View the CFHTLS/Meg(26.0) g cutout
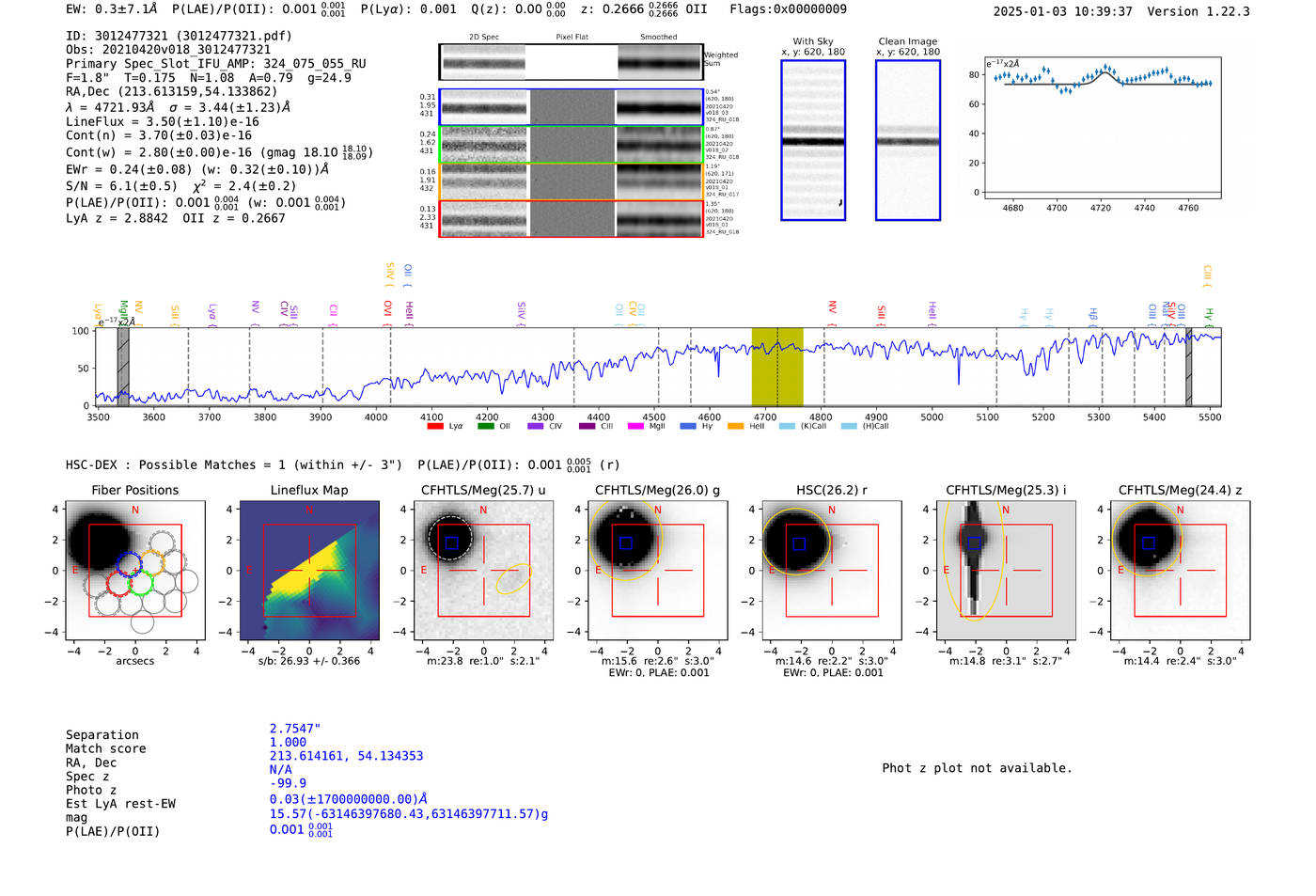 click(658, 571)
